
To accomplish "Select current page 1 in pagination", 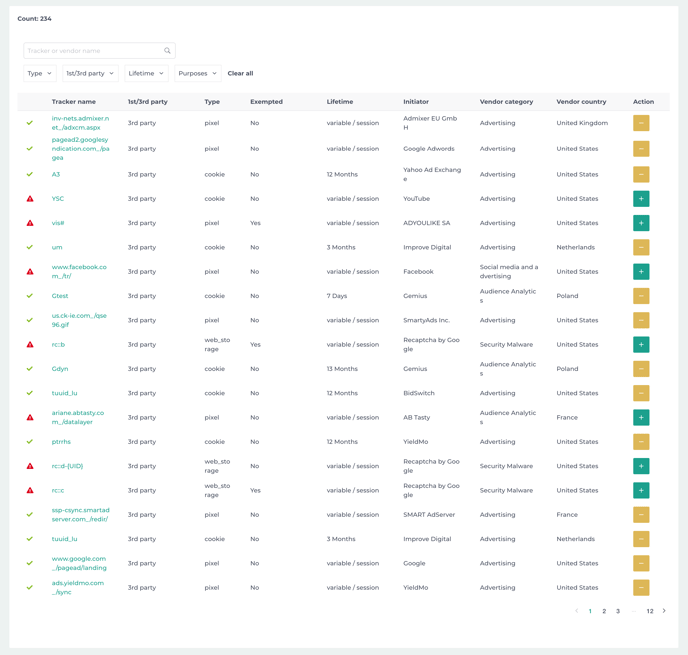I will coord(590,611).
